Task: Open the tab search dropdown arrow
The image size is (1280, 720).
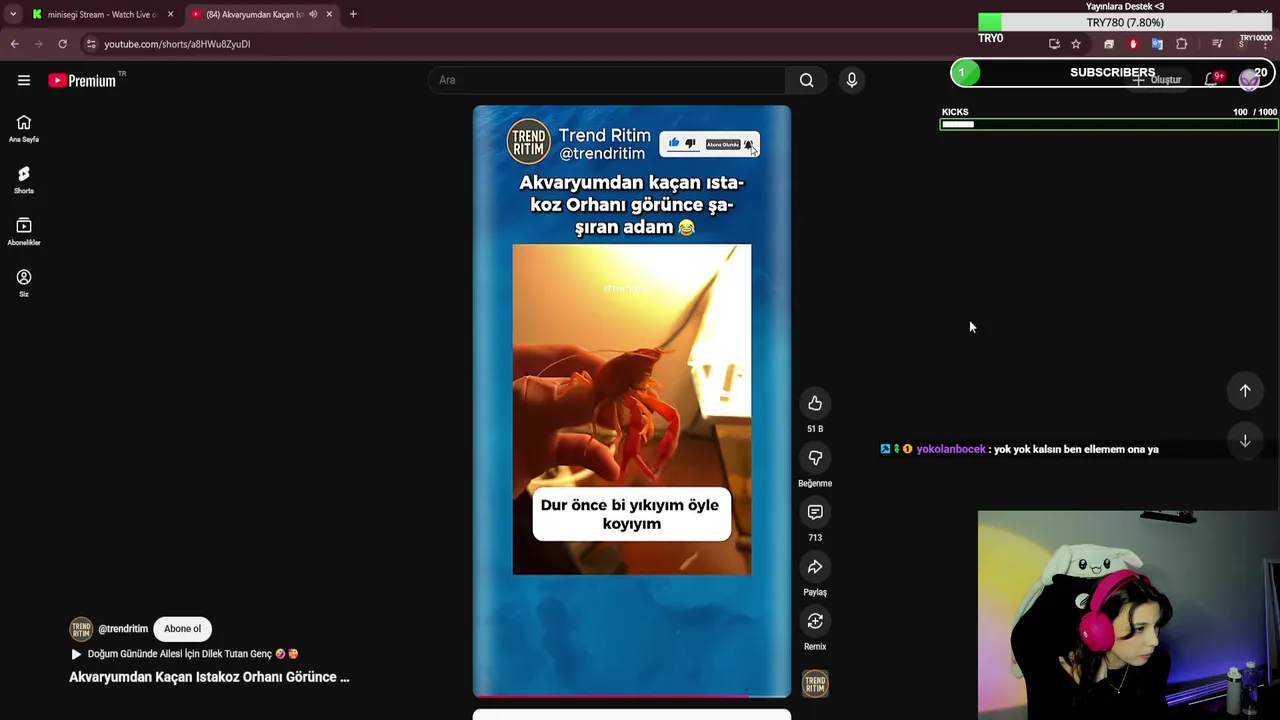Action: tap(12, 14)
